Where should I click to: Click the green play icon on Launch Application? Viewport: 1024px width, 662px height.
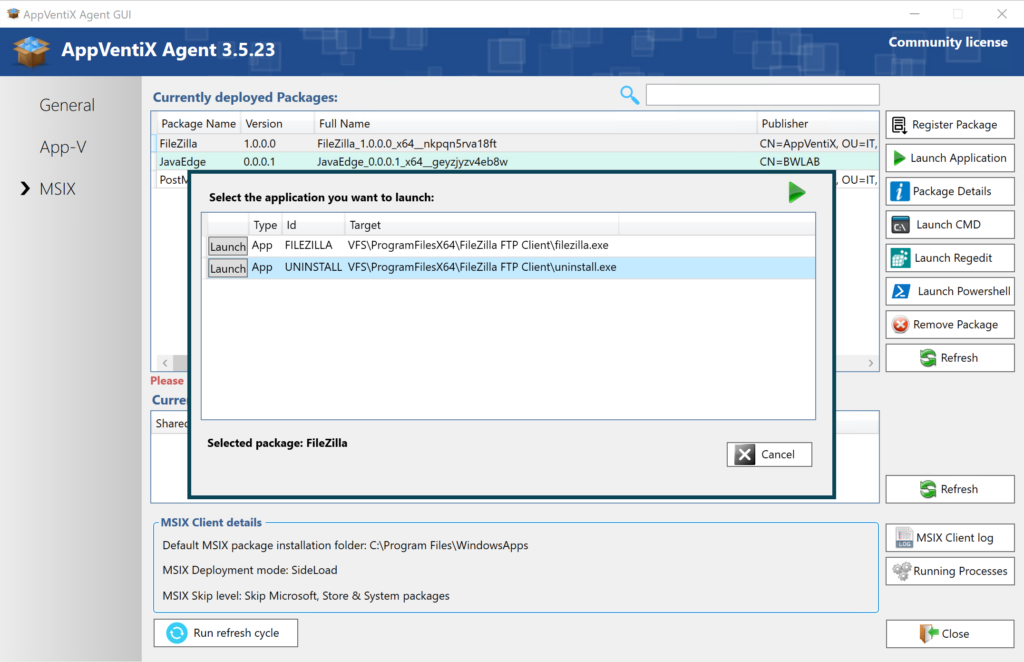click(899, 157)
